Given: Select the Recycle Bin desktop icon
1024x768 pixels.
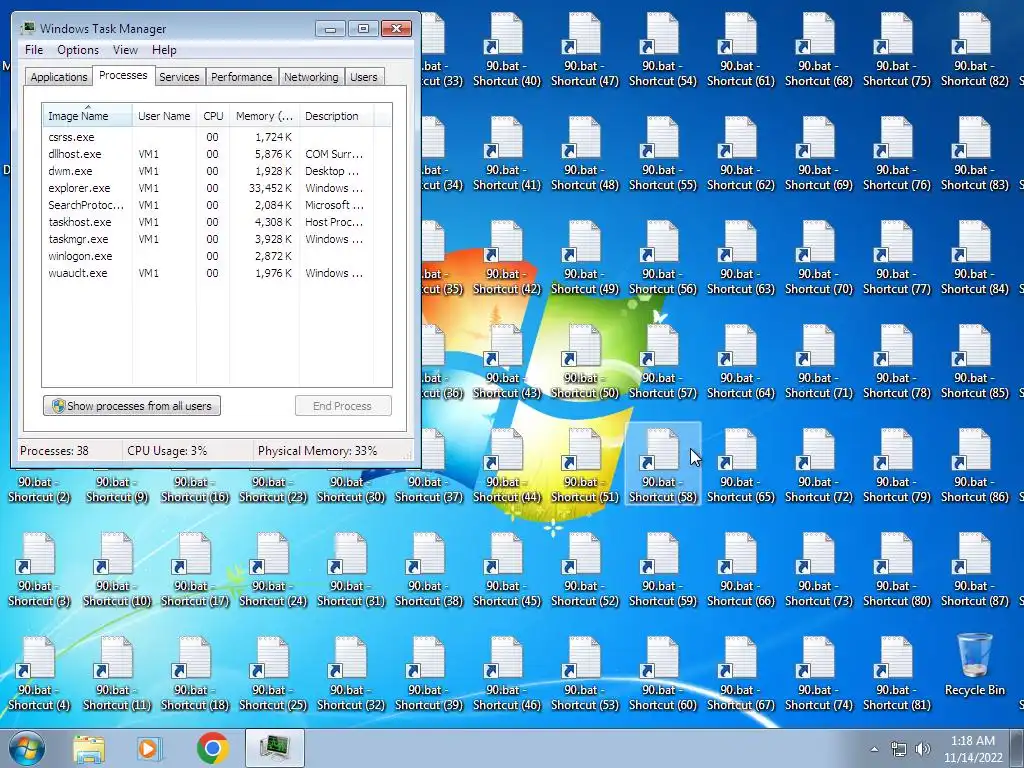Looking at the screenshot, I should point(974,665).
